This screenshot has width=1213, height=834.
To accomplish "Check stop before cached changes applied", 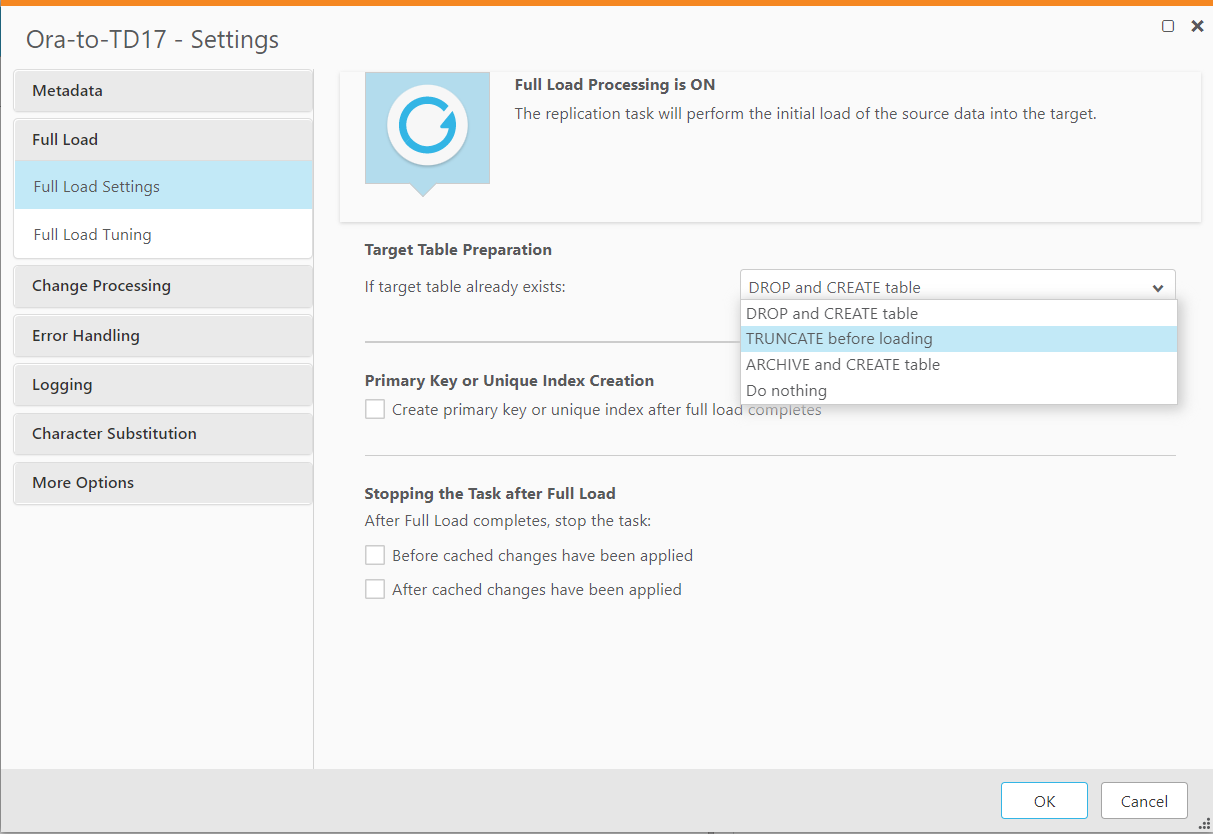I will pos(375,555).
